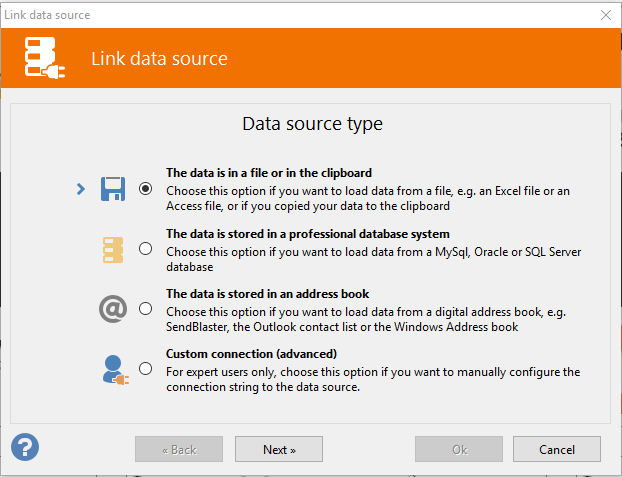
Task: Click the blue chevron arrow beside the file option
Action: click(x=81, y=189)
